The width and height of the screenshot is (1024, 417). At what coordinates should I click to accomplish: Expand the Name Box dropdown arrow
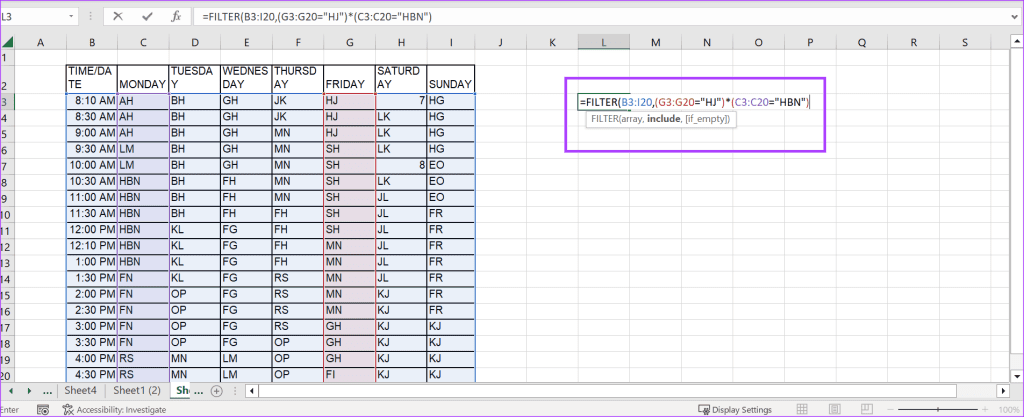point(71,17)
